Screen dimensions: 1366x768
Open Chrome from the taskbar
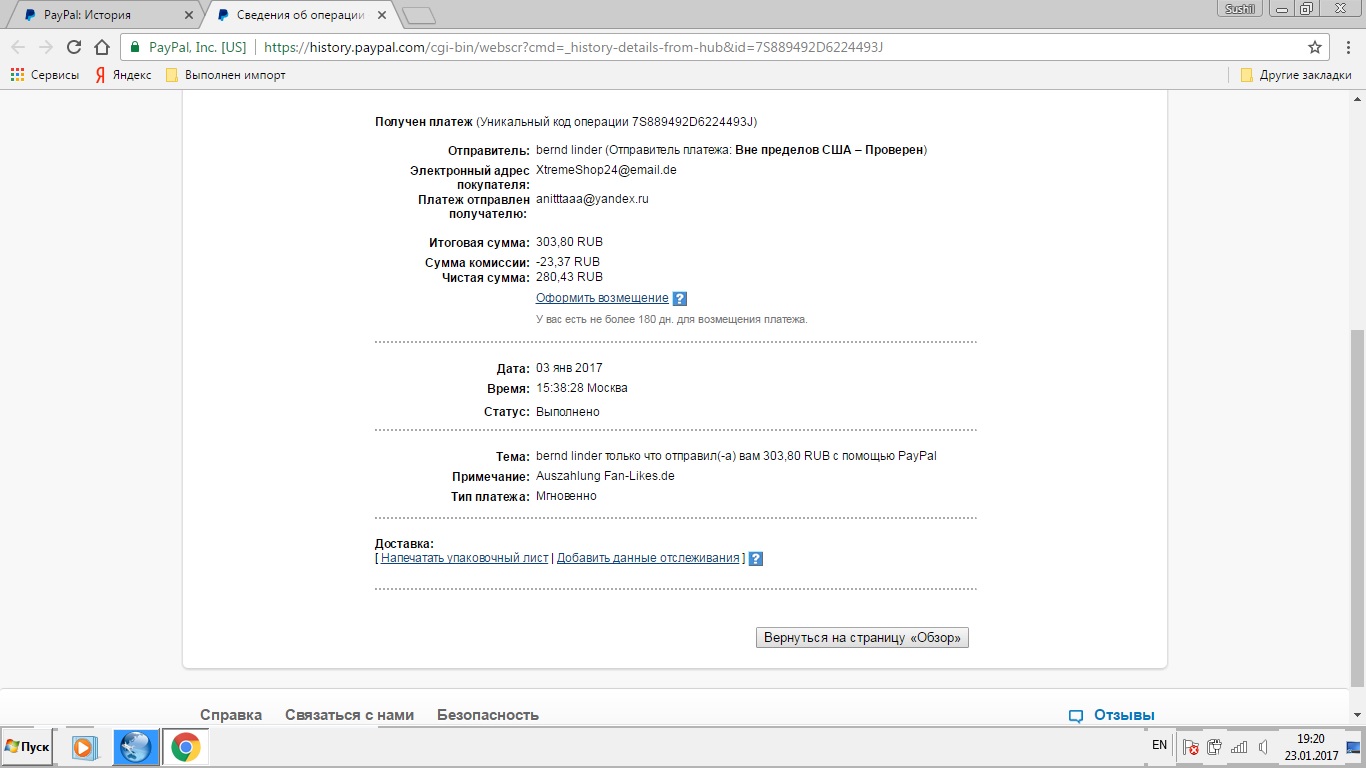(x=185, y=747)
